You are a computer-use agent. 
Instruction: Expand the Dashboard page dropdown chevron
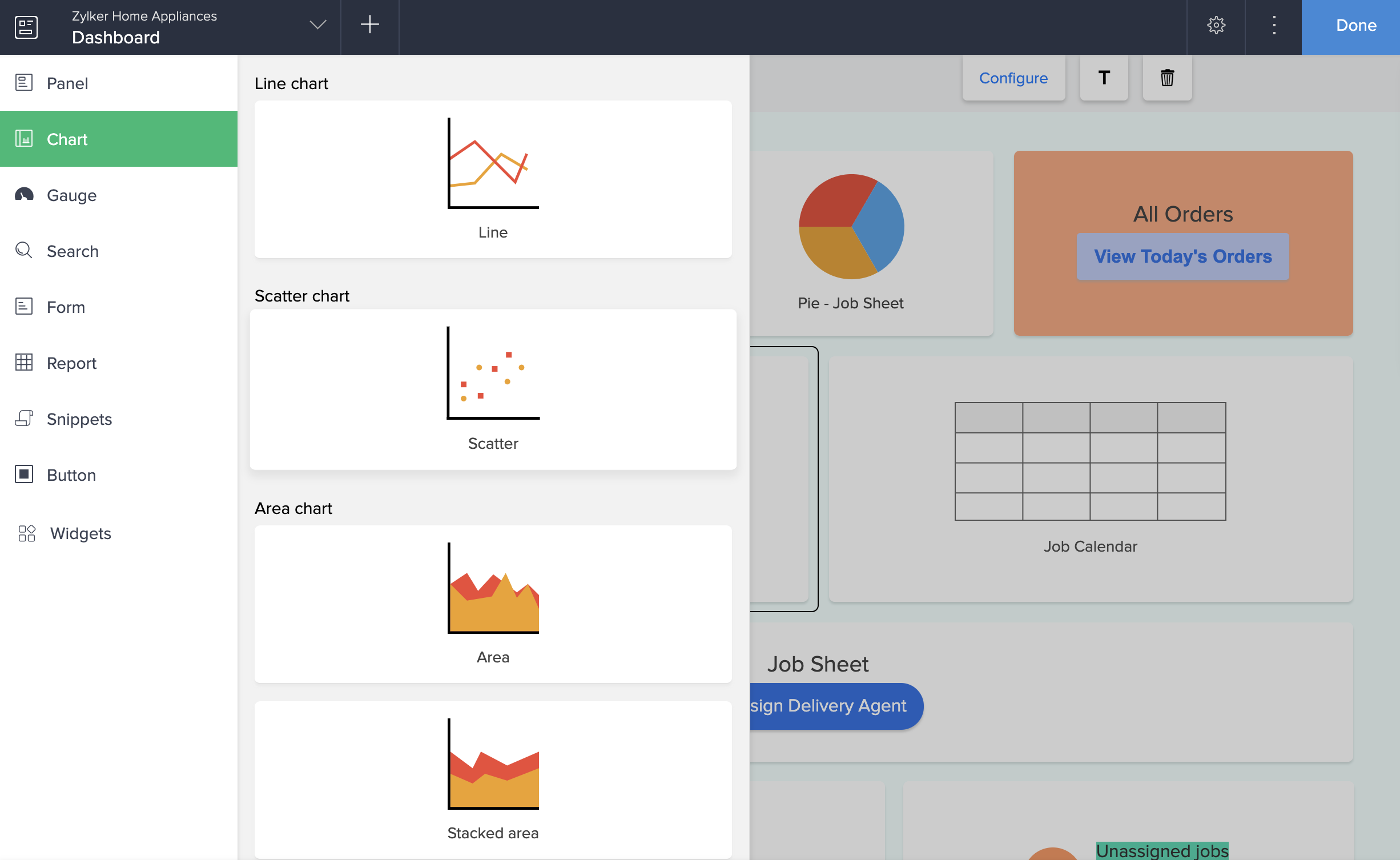coord(317,25)
